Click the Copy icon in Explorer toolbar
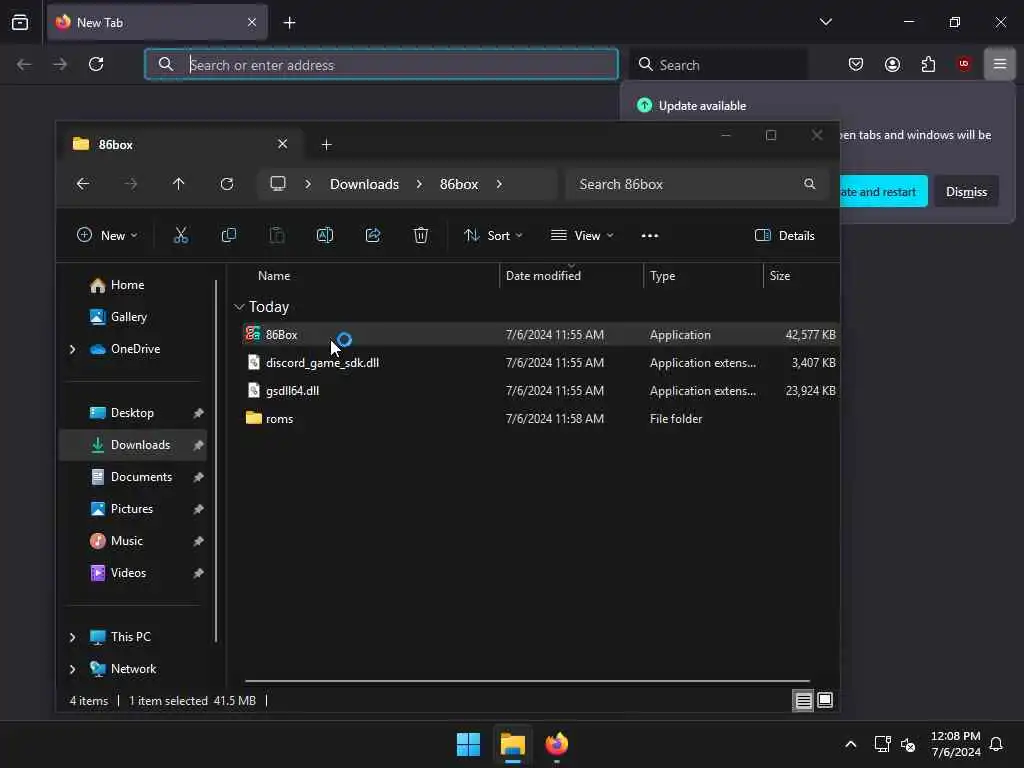Image resolution: width=1024 pixels, height=768 pixels. [229, 235]
